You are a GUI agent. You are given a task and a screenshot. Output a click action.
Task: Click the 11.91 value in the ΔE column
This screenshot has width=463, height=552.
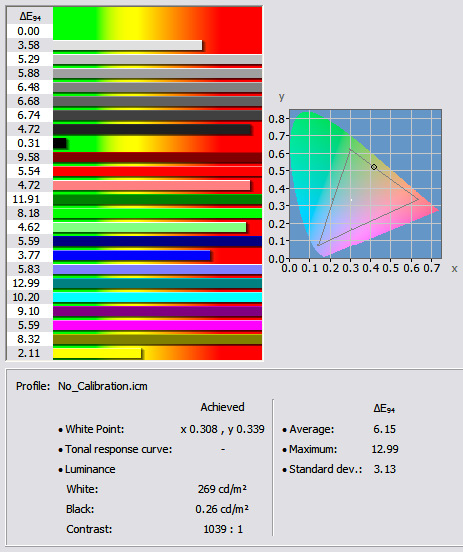pyautogui.click(x=26, y=199)
